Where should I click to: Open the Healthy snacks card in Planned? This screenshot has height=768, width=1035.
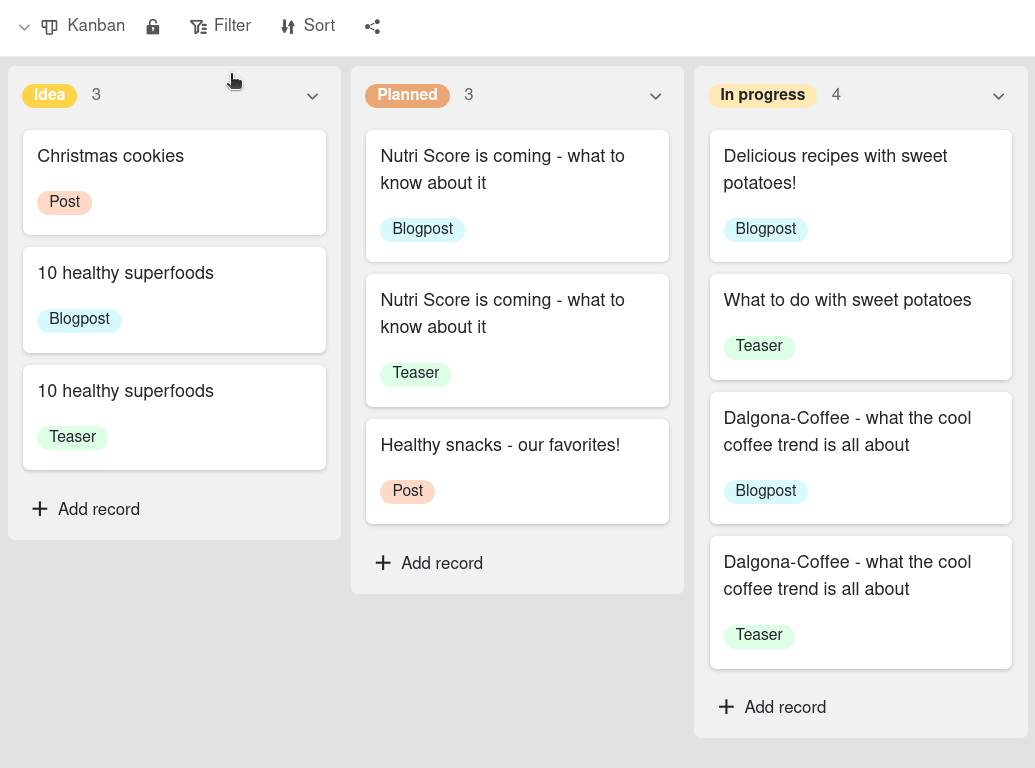point(517,470)
